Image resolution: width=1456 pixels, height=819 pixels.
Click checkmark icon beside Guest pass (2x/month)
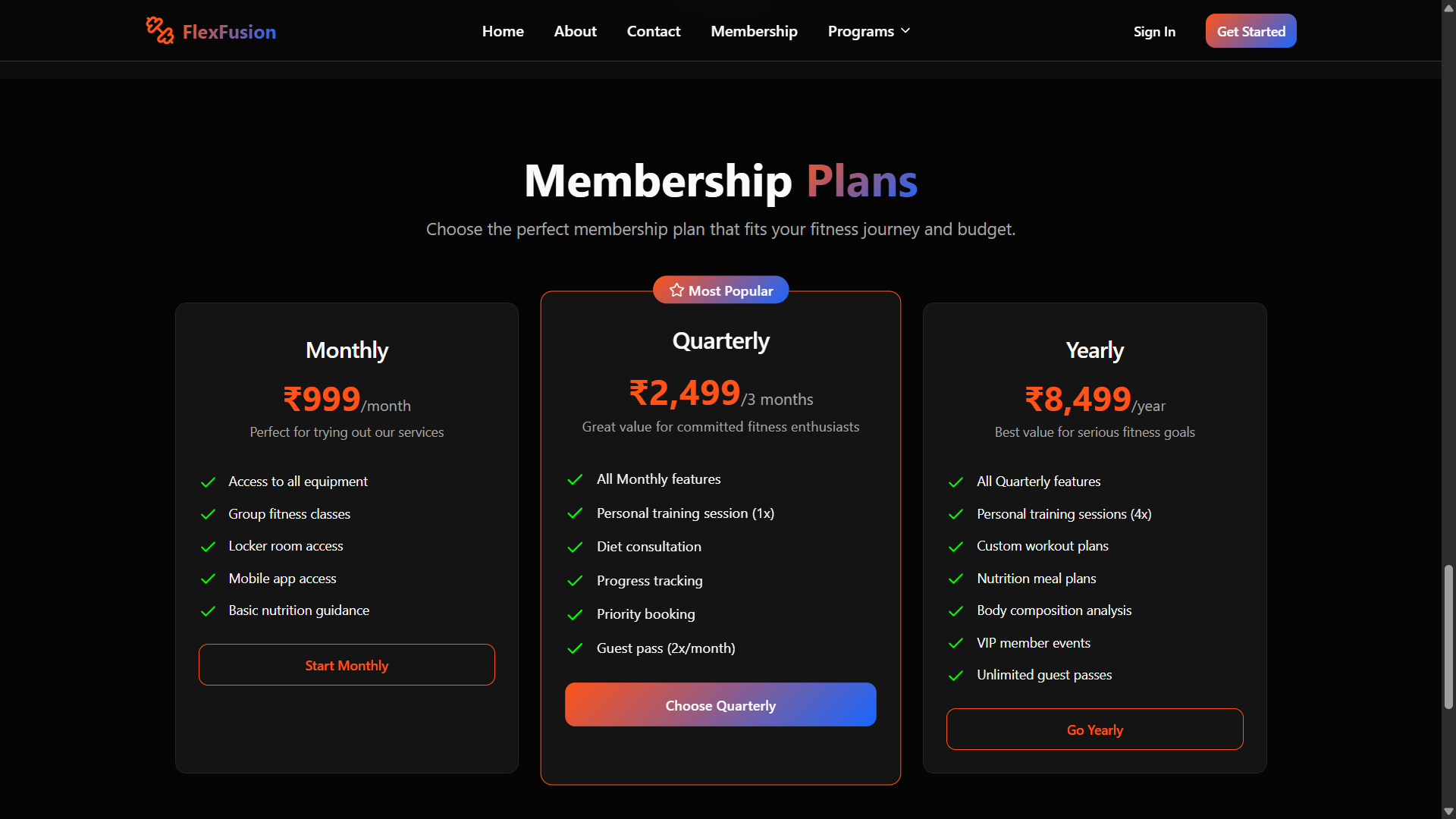click(x=576, y=649)
